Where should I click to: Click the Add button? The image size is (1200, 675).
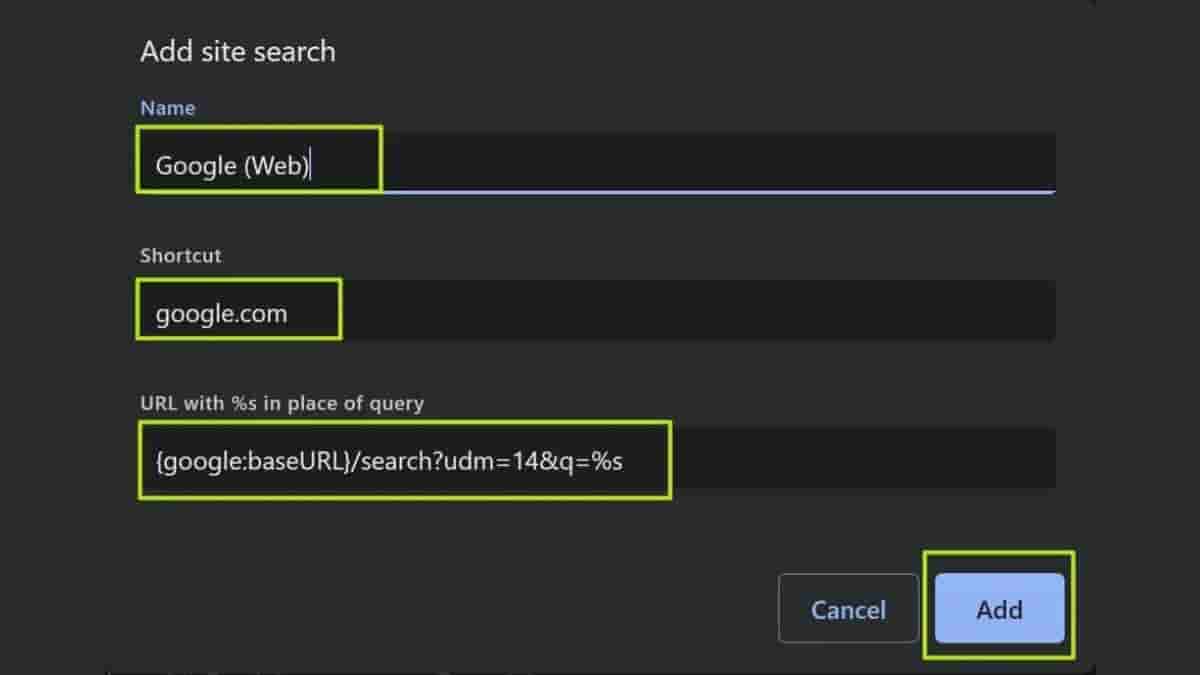(999, 609)
